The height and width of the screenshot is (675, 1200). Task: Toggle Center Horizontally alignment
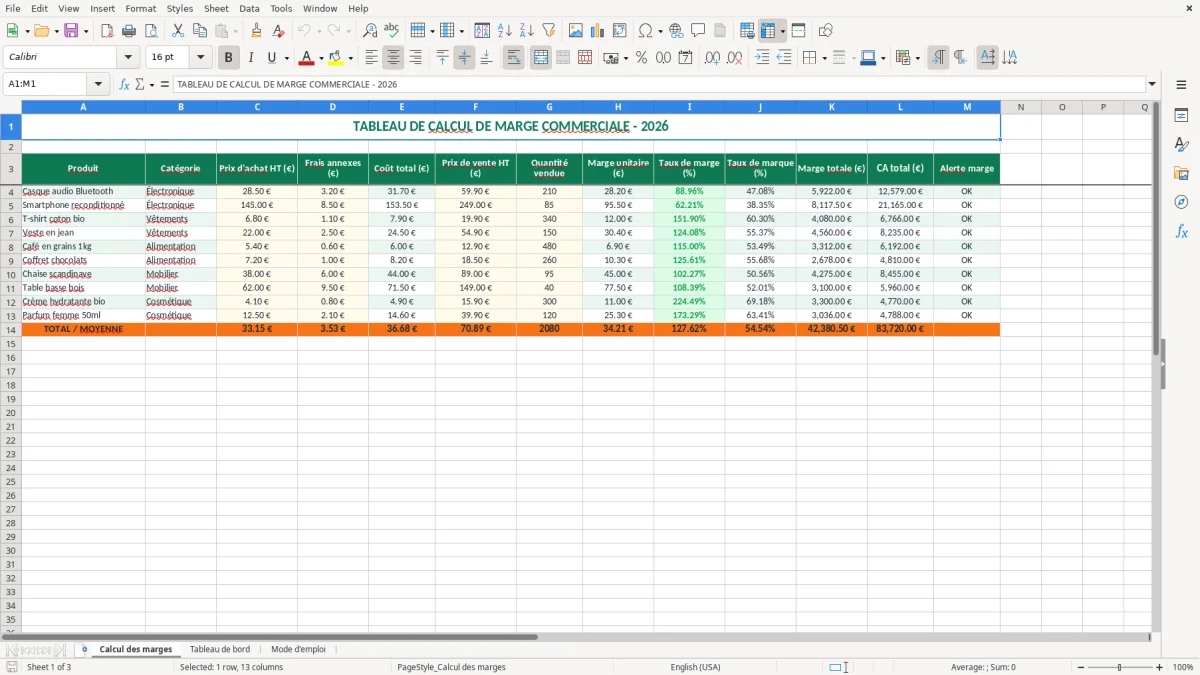point(393,58)
